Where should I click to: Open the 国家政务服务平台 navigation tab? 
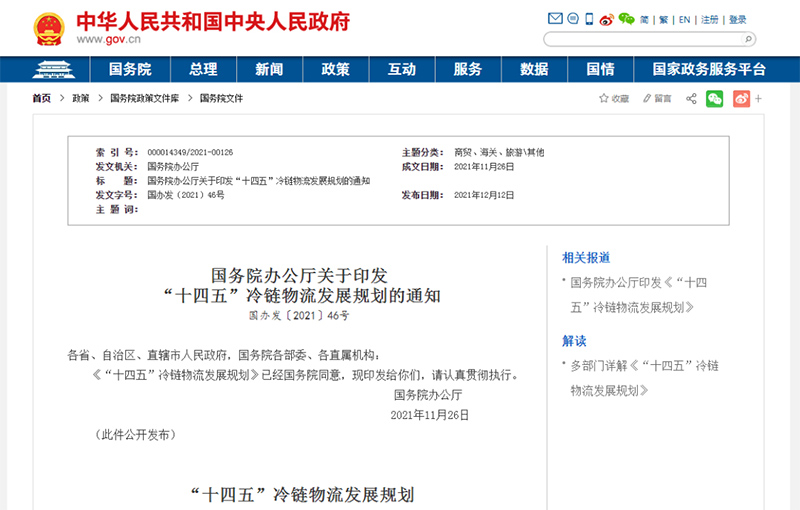[709, 69]
